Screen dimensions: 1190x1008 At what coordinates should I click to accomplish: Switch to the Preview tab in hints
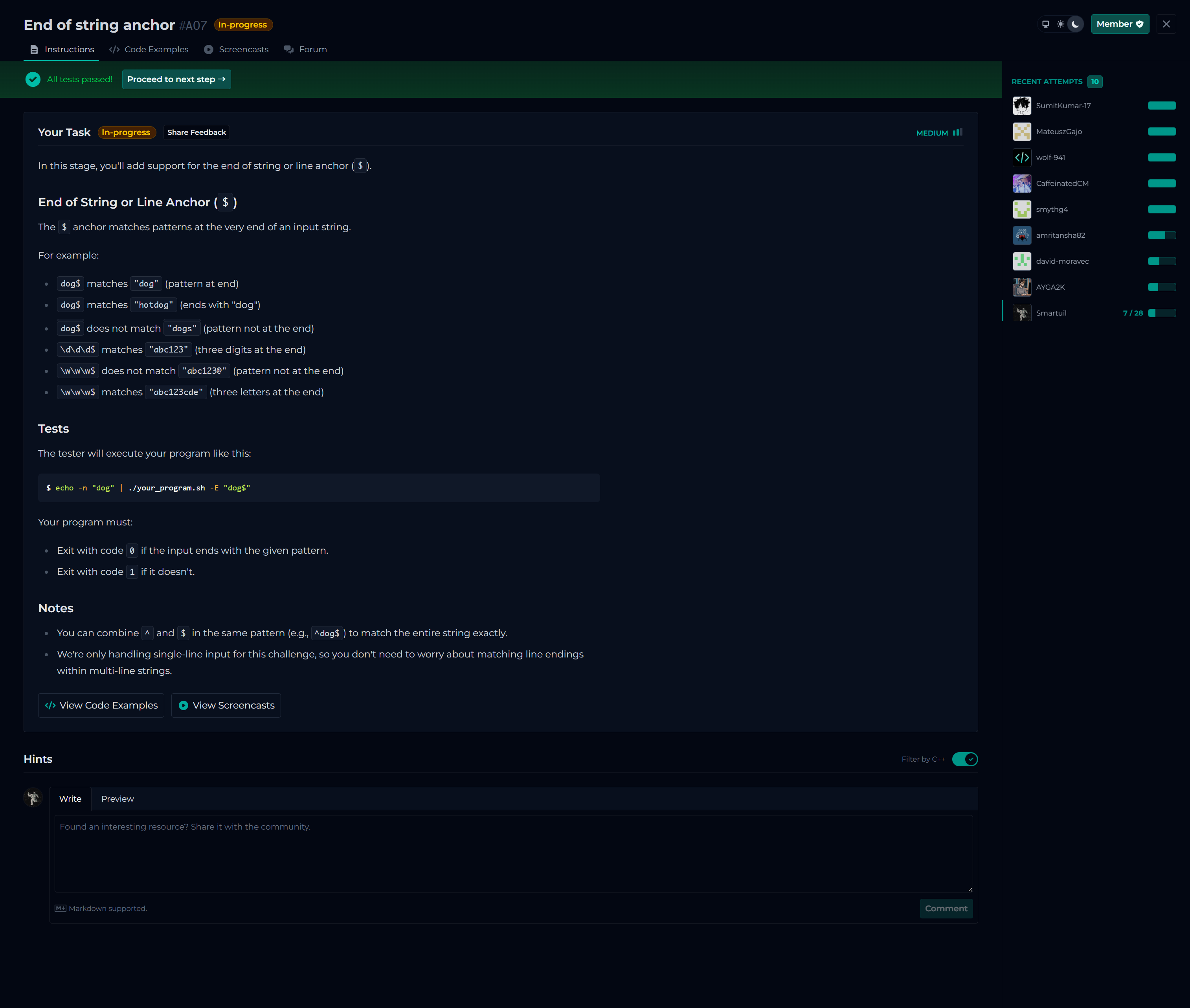pos(117,799)
